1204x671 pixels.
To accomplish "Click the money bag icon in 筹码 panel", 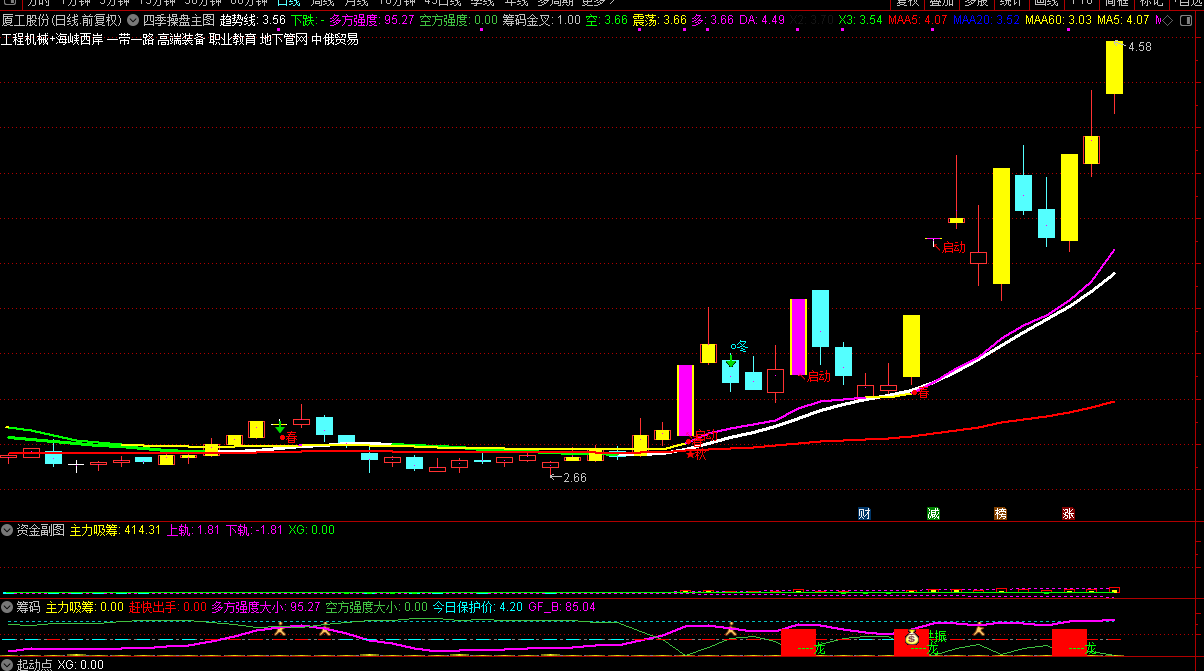I will (x=911, y=637).
